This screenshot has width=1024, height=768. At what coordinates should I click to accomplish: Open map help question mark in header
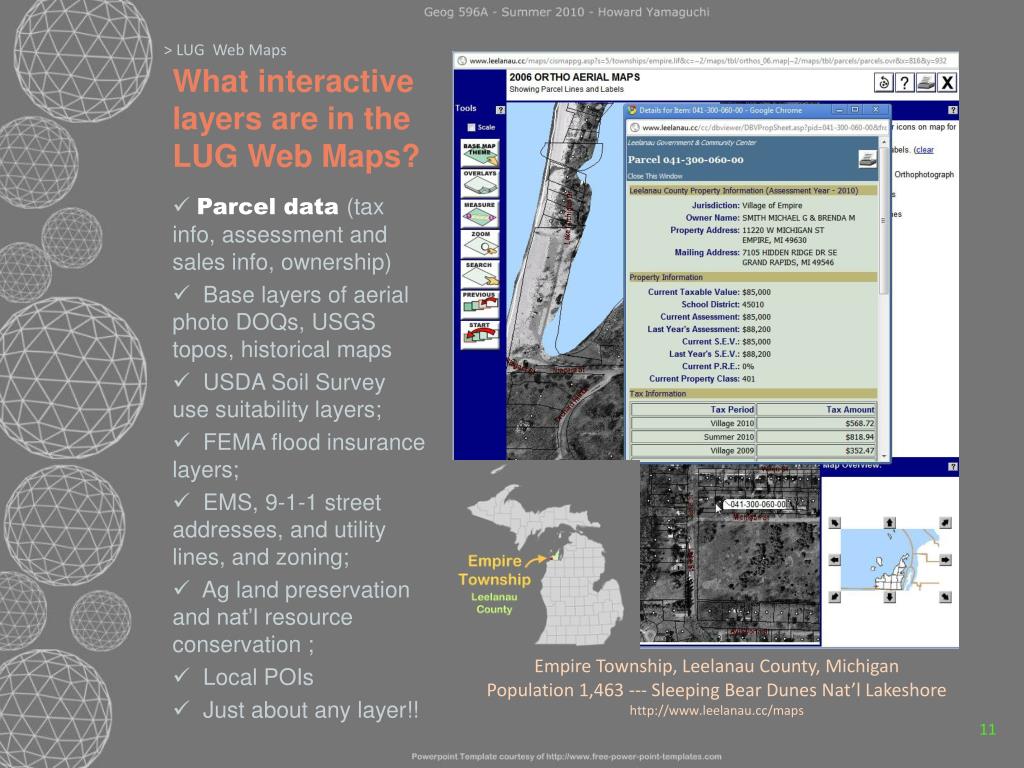[x=904, y=82]
